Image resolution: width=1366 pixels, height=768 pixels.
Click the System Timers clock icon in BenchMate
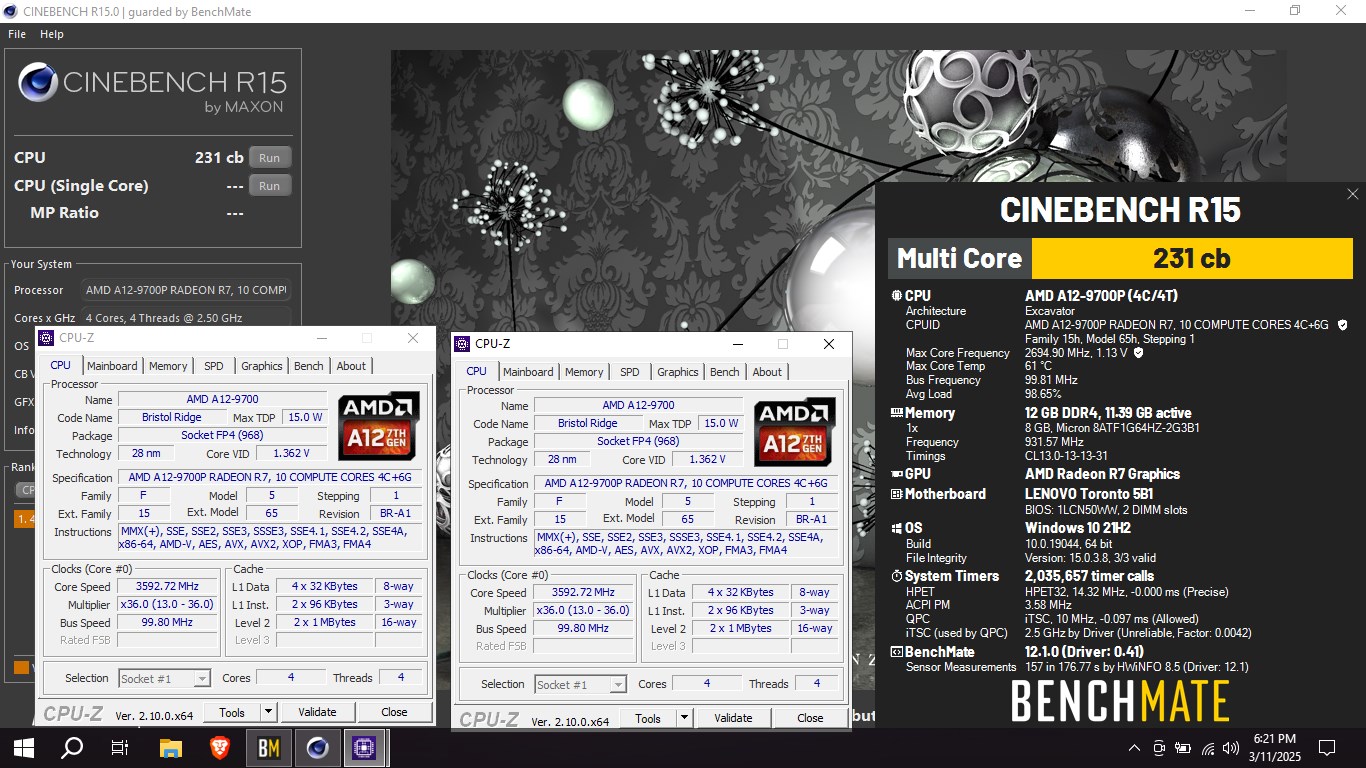(896, 576)
